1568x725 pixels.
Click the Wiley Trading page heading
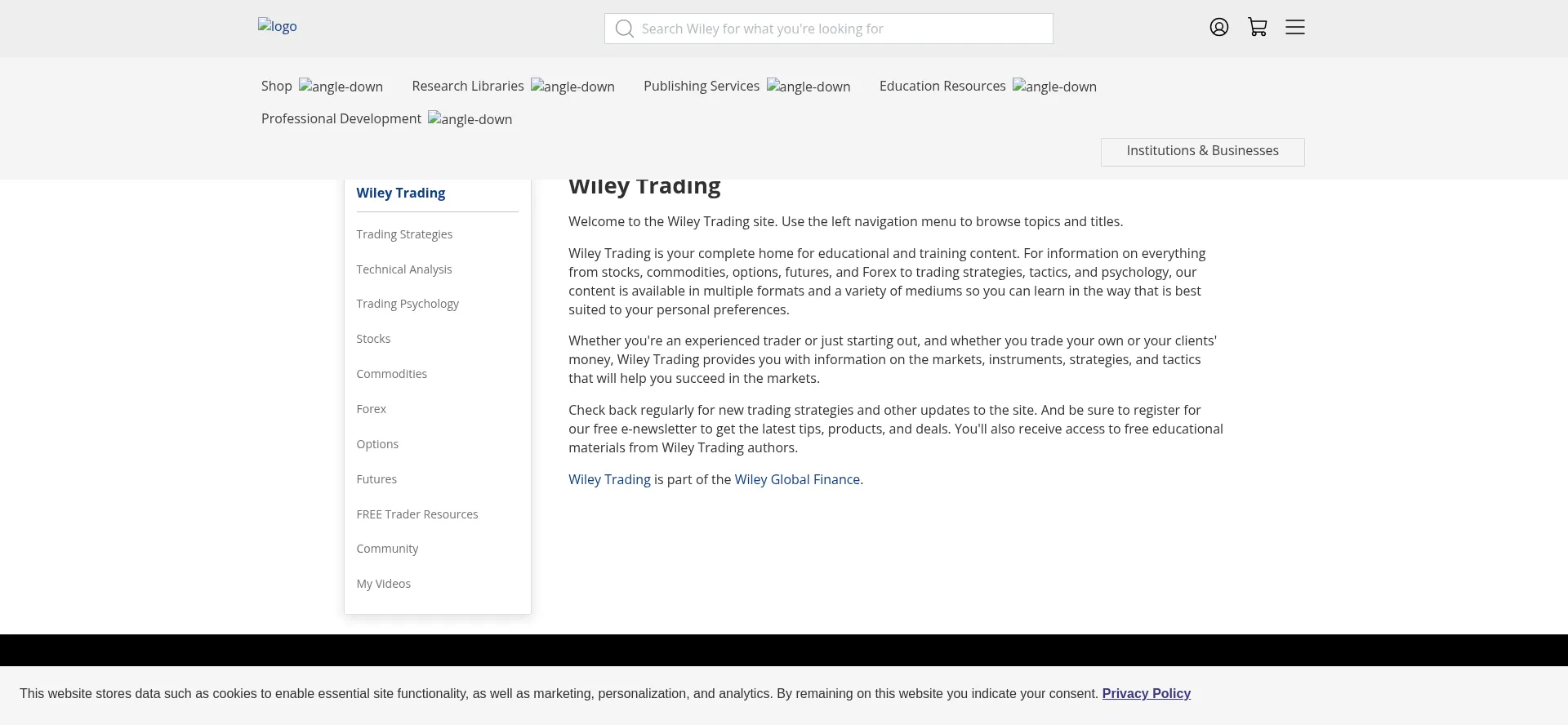click(x=644, y=188)
